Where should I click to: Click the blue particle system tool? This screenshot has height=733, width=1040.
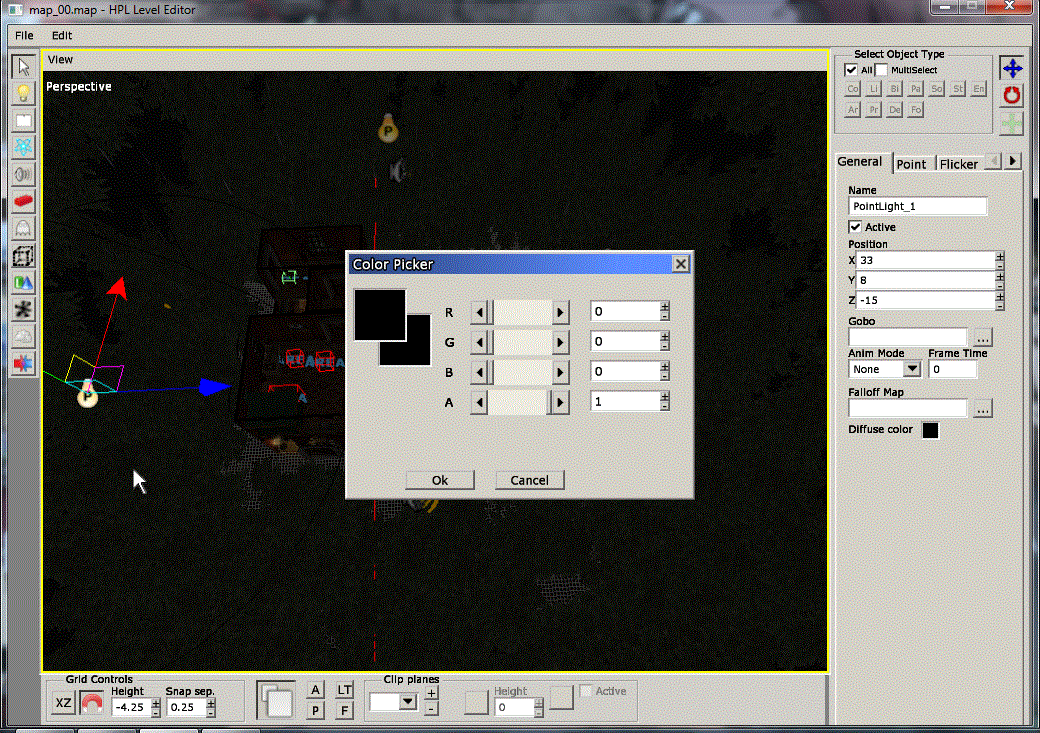23,147
